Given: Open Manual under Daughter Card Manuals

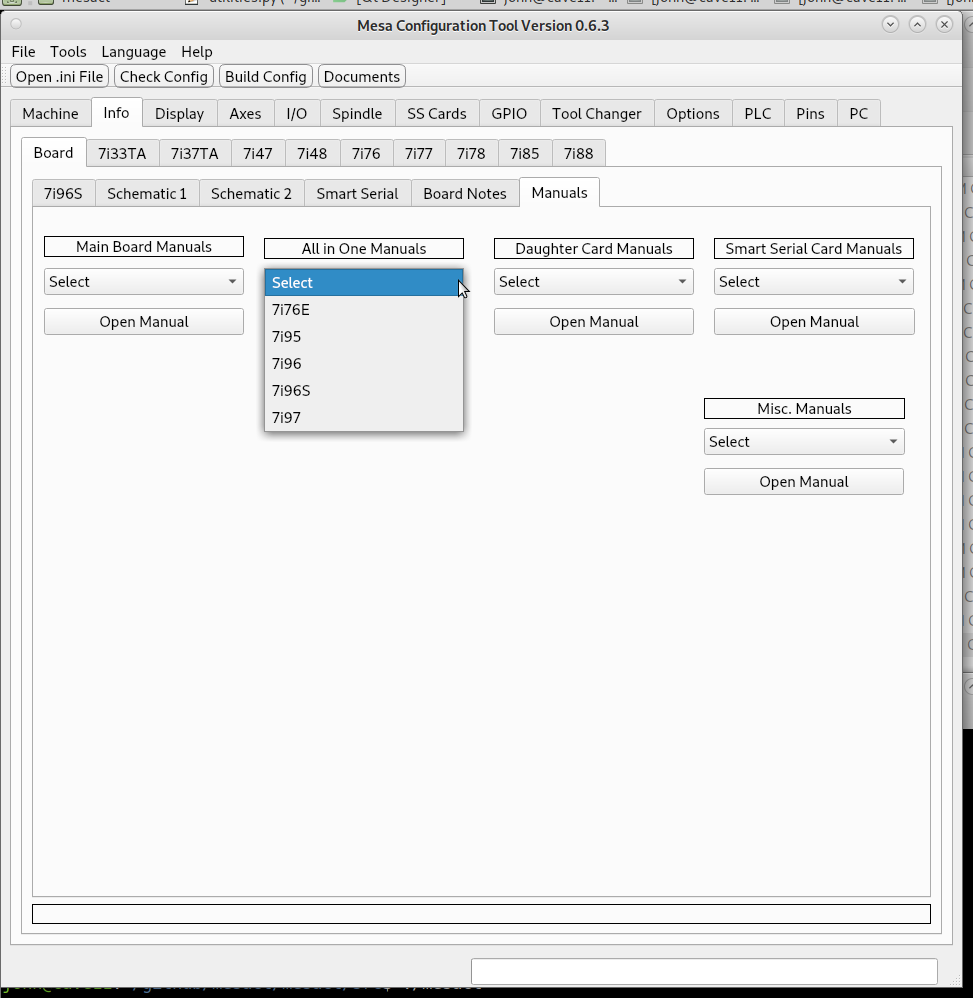Looking at the screenshot, I should (594, 321).
